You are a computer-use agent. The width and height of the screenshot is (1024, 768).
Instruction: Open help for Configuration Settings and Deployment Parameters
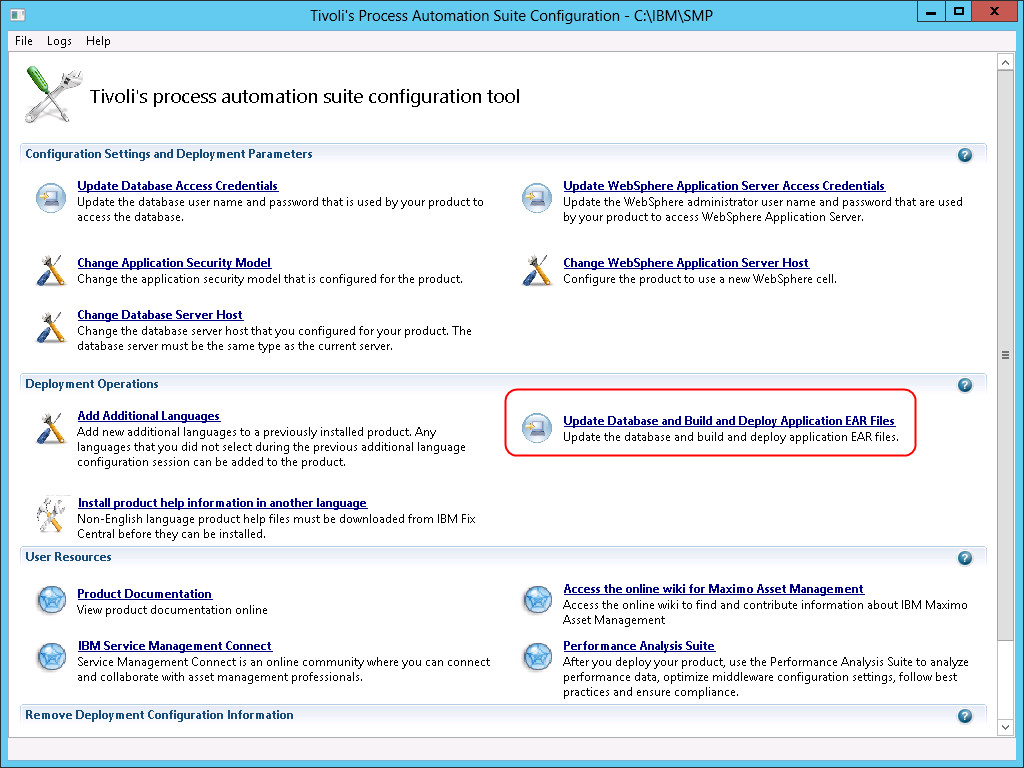(x=965, y=155)
